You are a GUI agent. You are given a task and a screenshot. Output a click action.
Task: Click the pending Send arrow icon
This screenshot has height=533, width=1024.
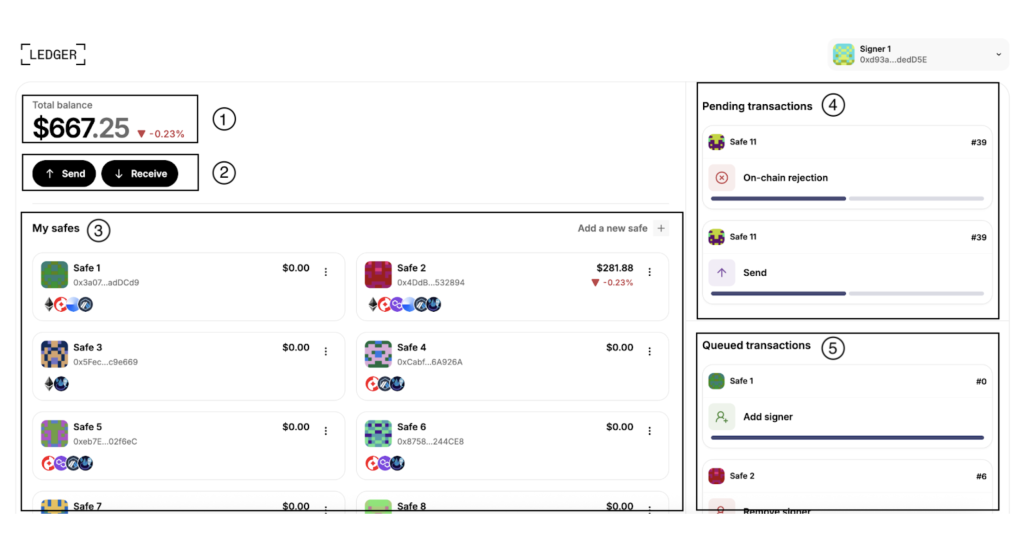tap(722, 272)
